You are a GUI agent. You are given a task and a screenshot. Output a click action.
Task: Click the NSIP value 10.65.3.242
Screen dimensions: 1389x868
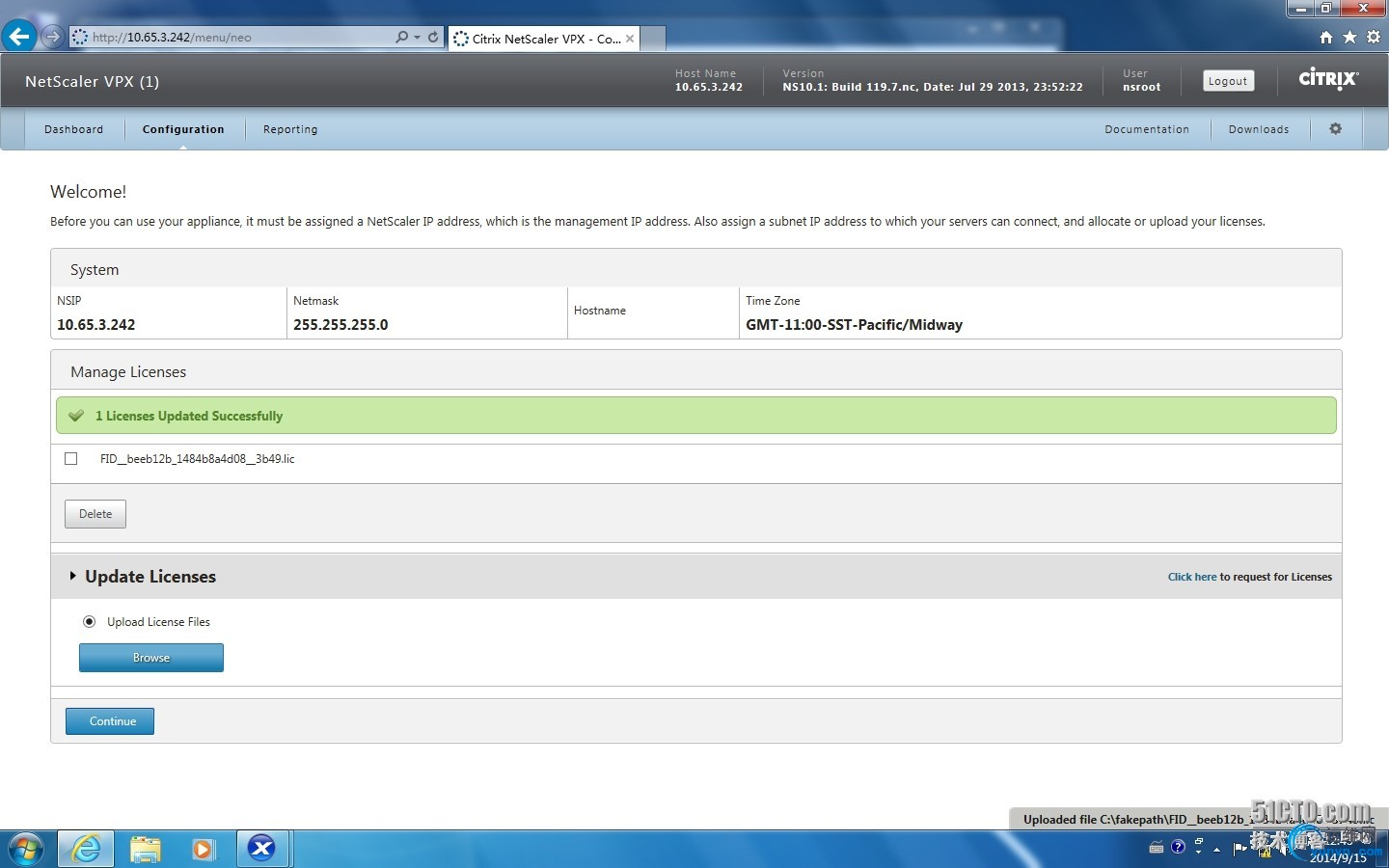pyautogui.click(x=96, y=325)
